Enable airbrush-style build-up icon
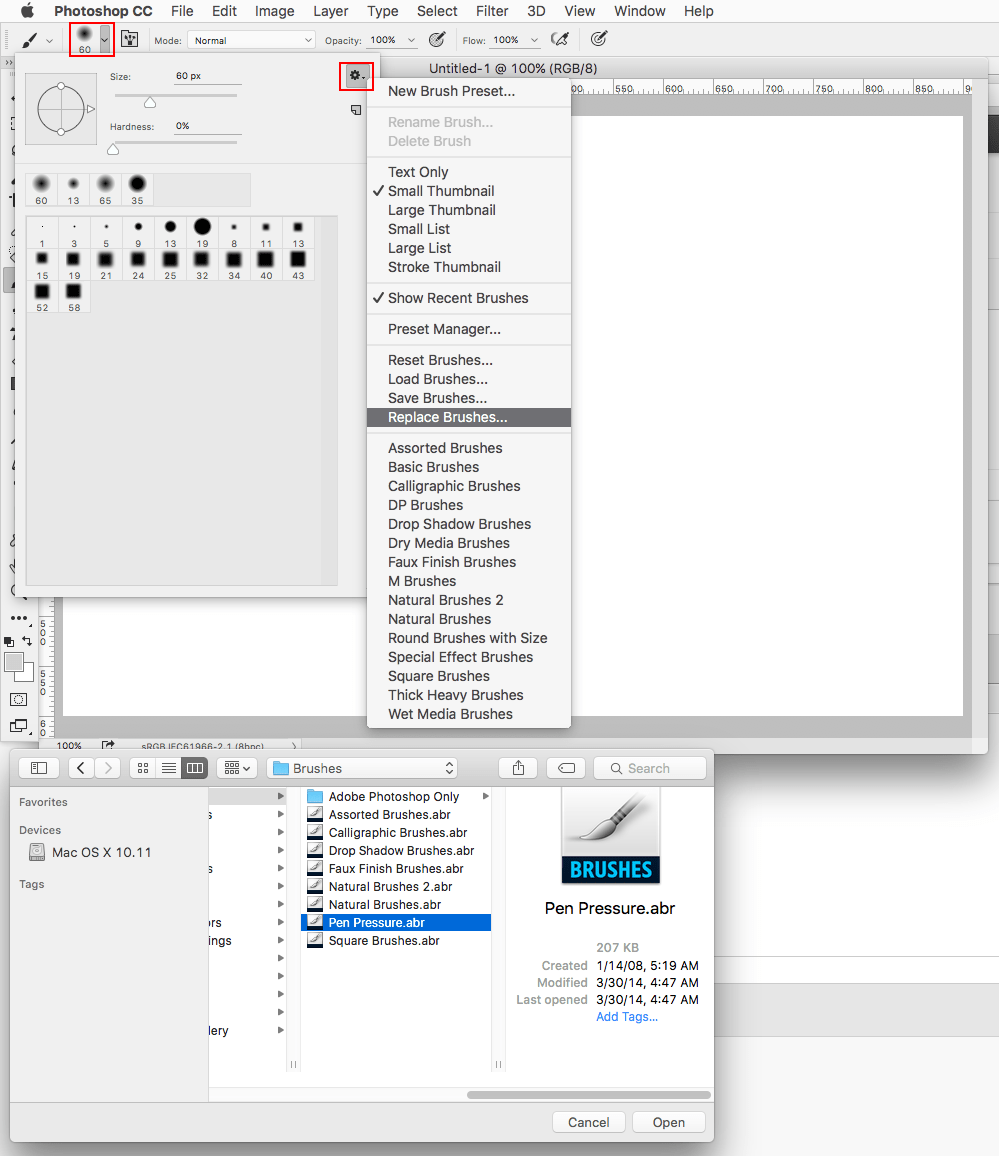The image size is (999, 1156). (x=560, y=40)
